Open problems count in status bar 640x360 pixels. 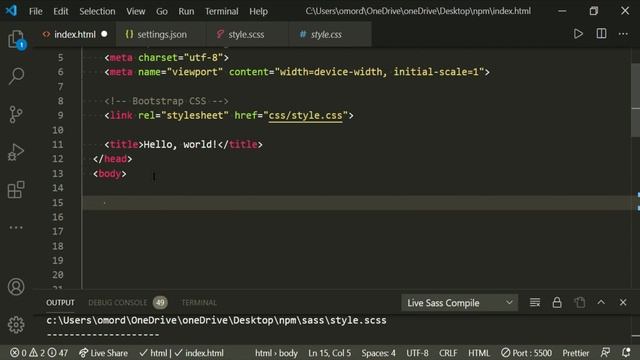(x=39, y=353)
